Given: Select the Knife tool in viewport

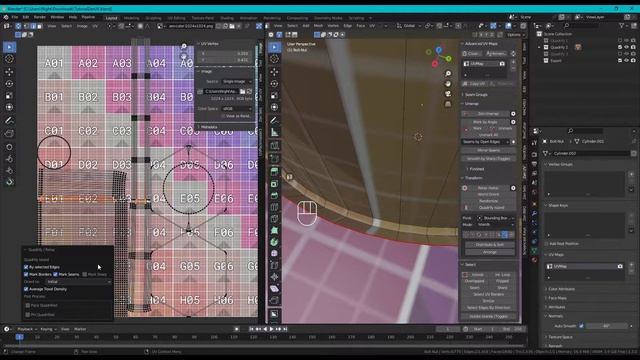Looking at the screenshot, I should click(x=274, y=219).
